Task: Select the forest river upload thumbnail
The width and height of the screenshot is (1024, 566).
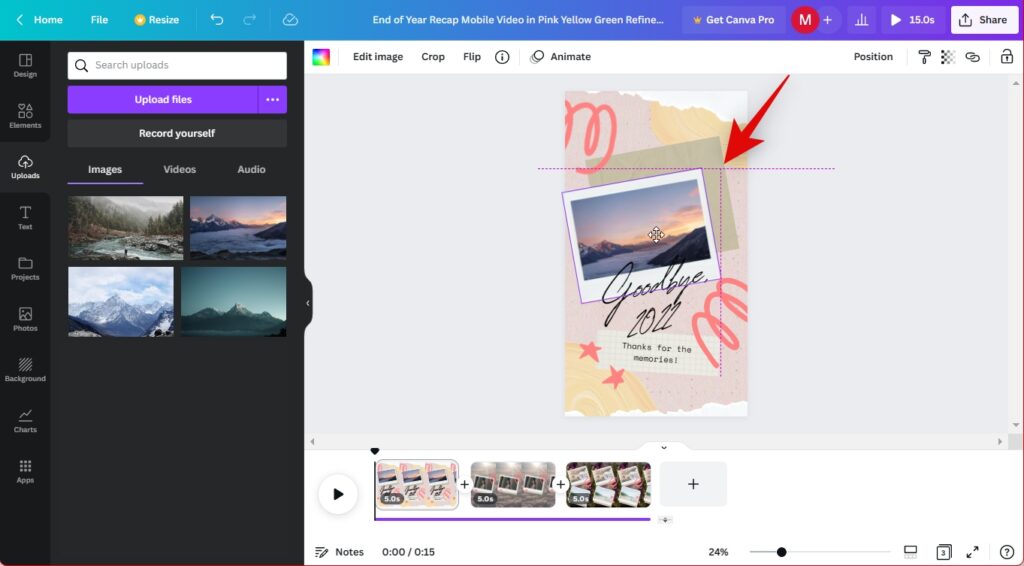Action: (x=125, y=228)
